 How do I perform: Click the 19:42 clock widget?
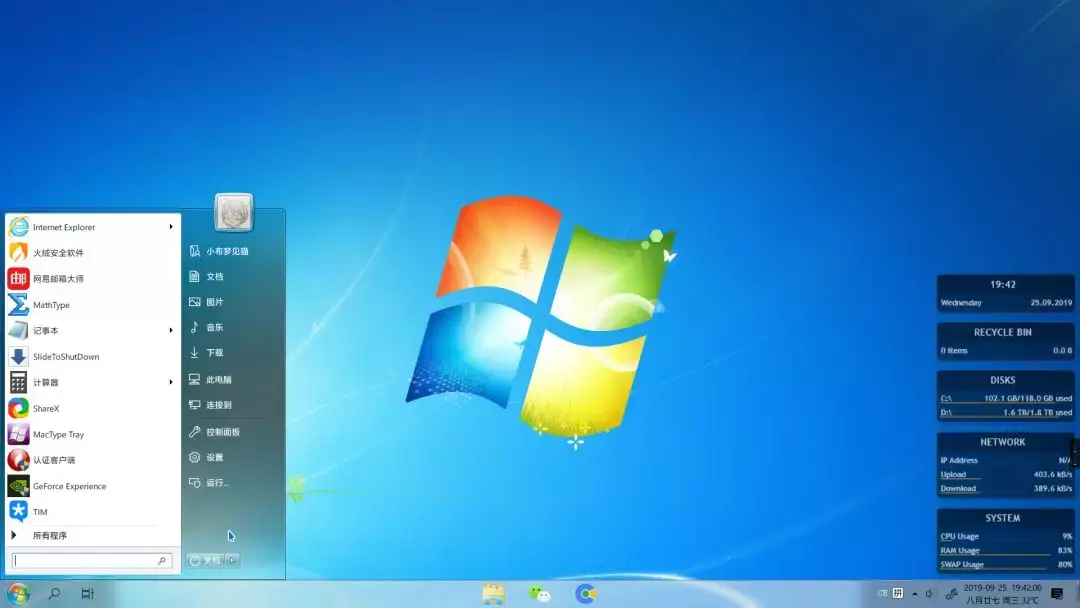[x=1005, y=293]
